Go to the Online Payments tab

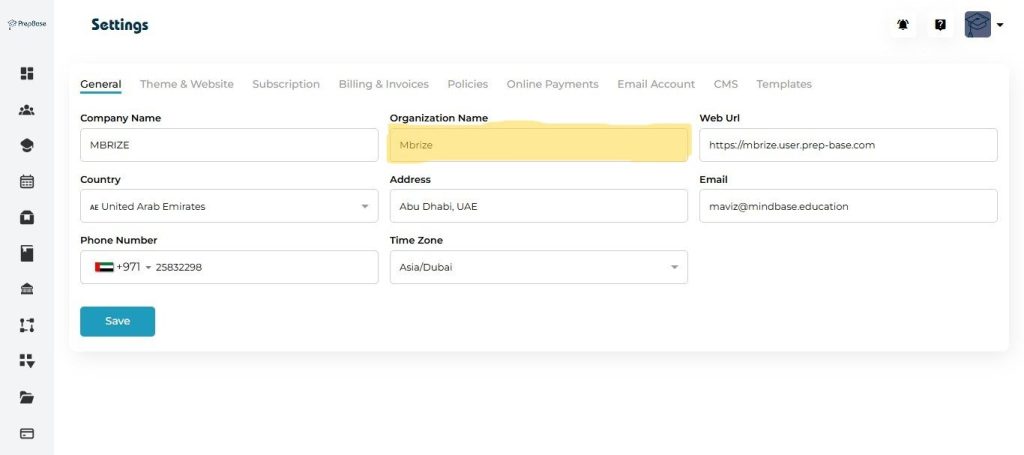click(552, 84)
